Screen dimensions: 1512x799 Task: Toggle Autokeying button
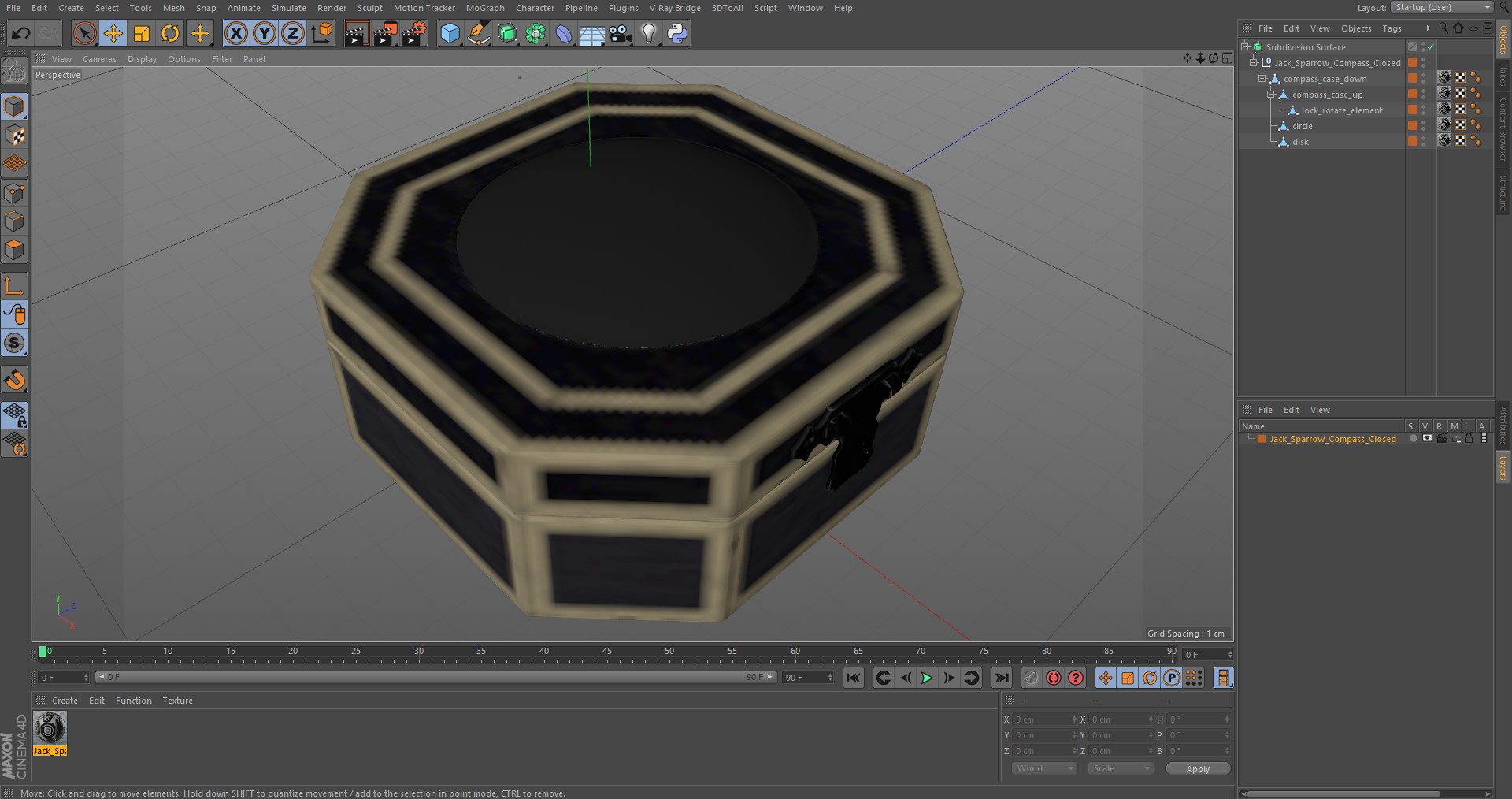coord(1054,678)
